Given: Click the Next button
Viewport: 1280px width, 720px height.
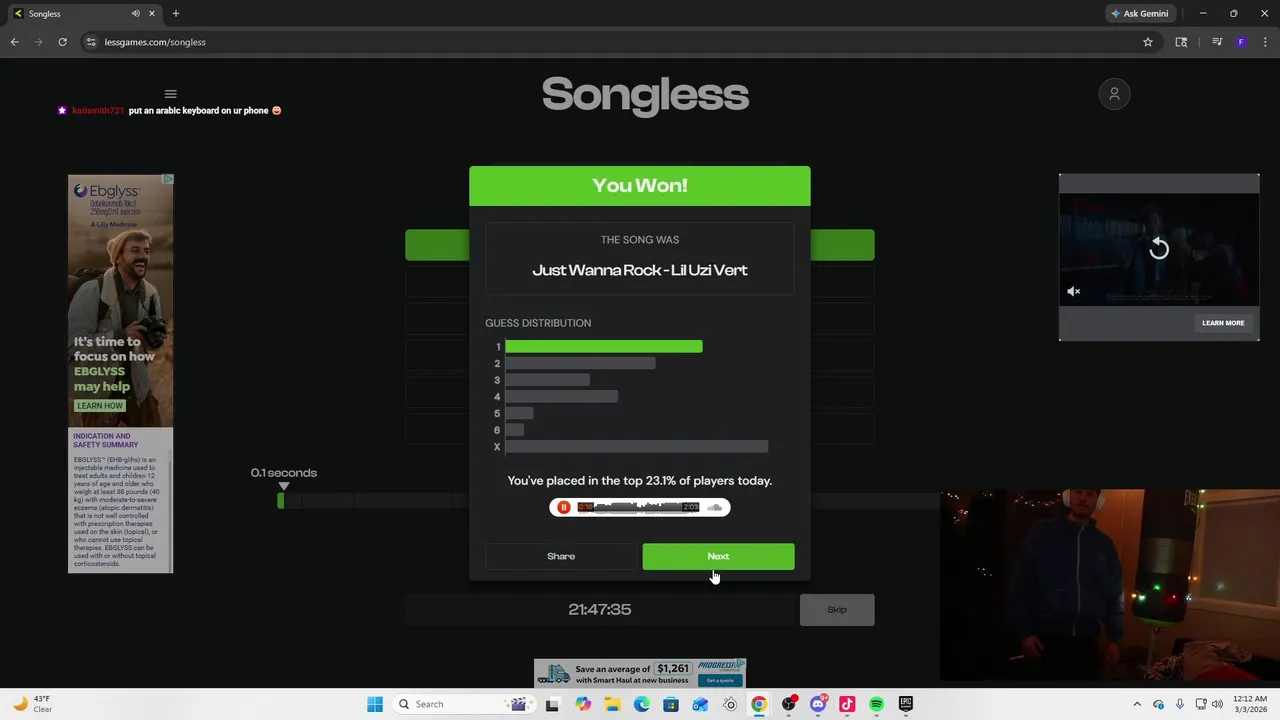Looking at the screenshot, I should click(718, 556).
